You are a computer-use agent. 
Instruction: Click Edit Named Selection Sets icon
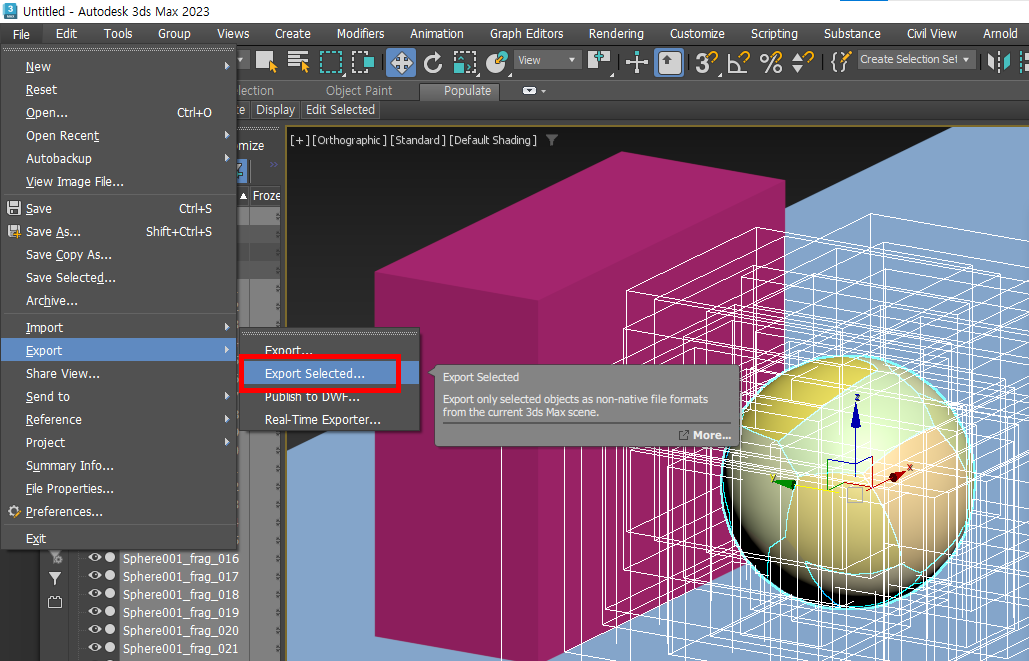pyautogui.click(x=841, y=62)
